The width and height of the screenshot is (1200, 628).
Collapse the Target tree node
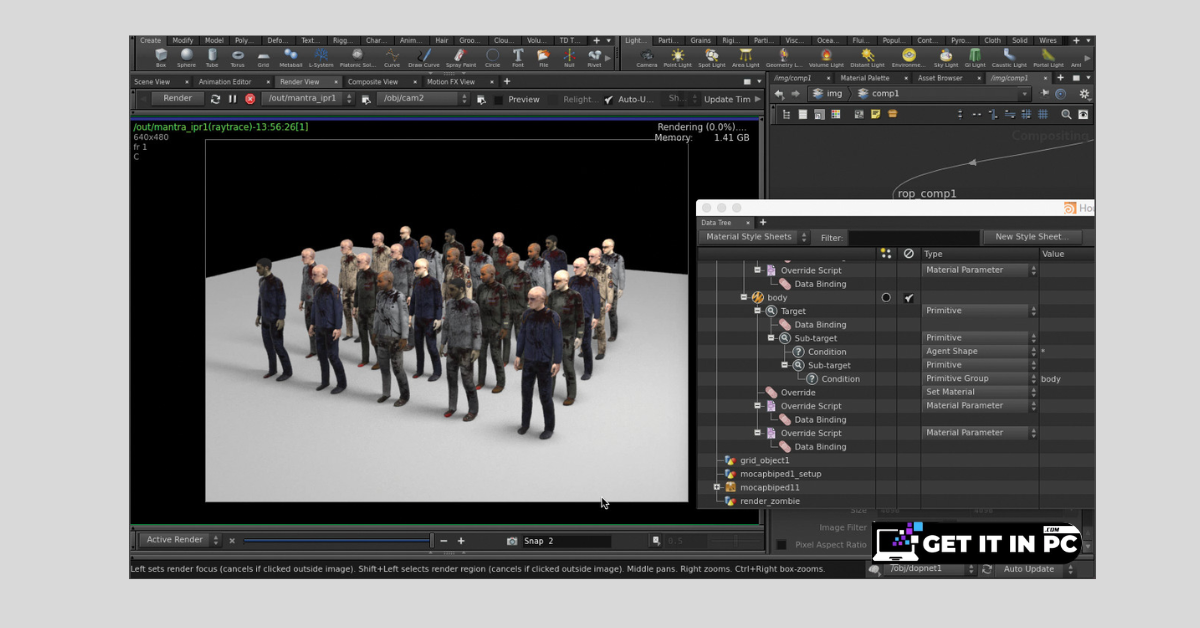[757, 311]
